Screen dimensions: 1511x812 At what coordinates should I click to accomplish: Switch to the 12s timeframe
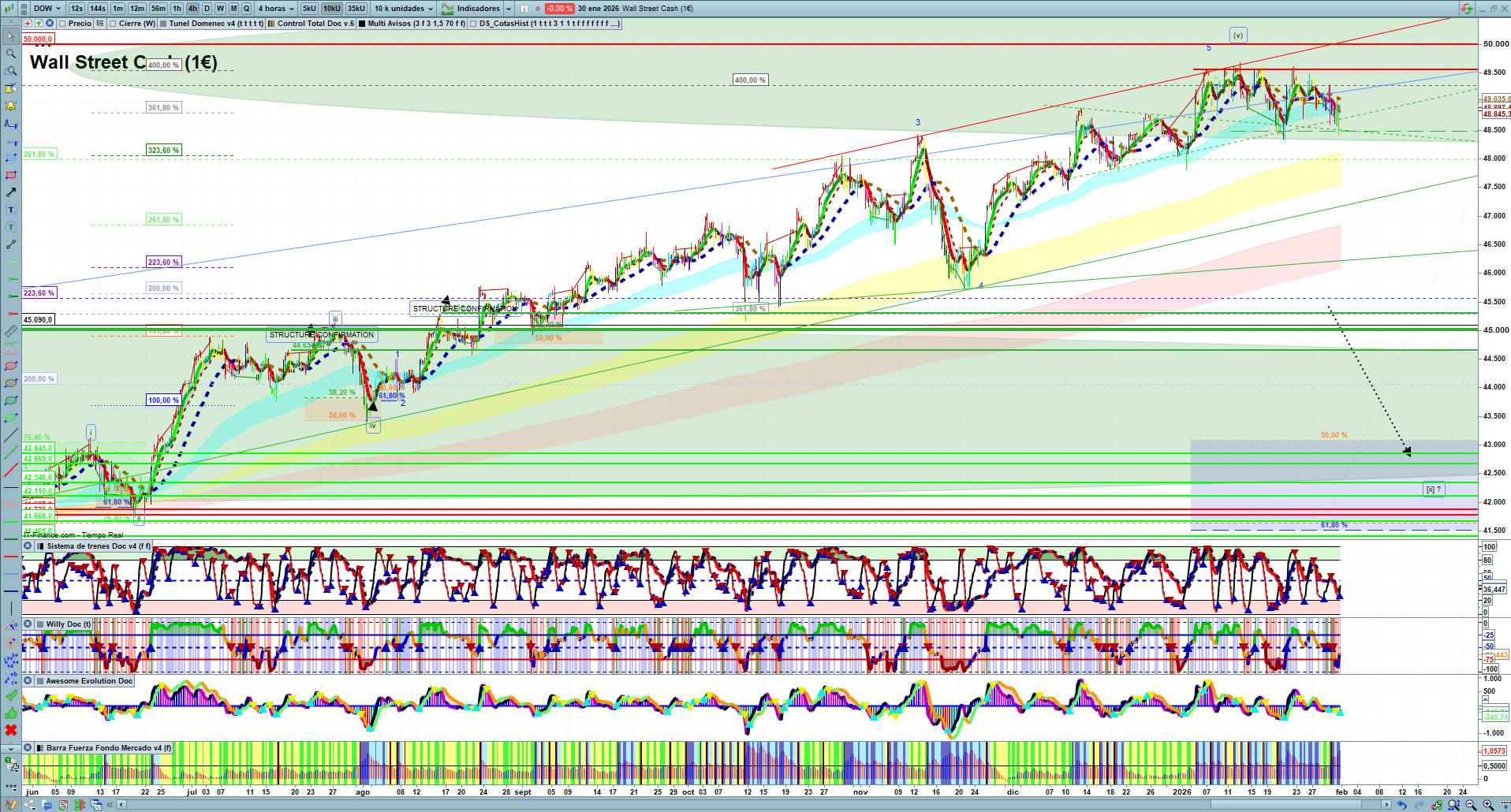pos(76,9)
